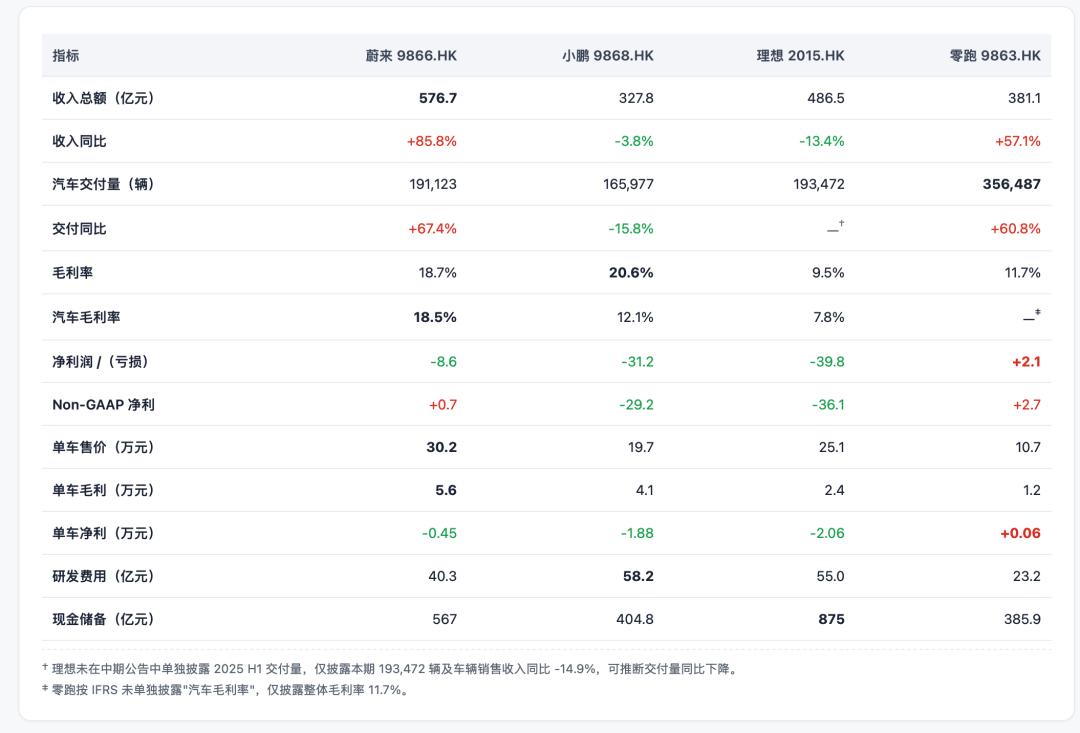The height and width of the screenshot is (733, 1080).
Task: Click the footnote about 理想 delivery disclosure
Action: pos(391,668)
